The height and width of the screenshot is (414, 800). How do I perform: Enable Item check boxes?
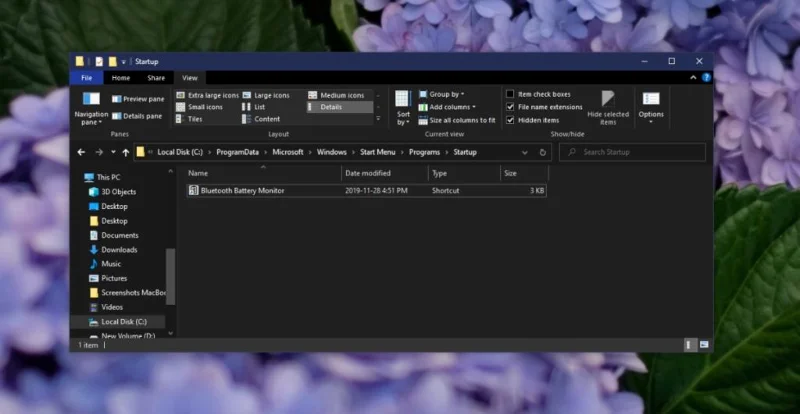[x=510, y=94]
